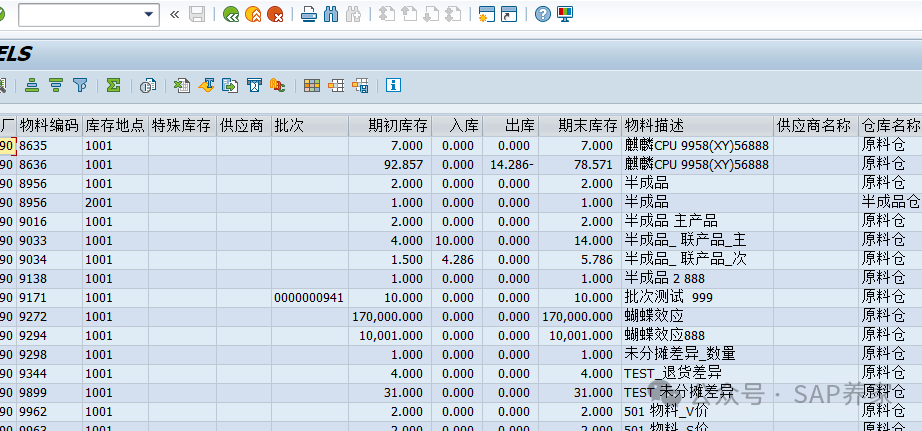
Task: Select the 期末库存 column header
Action: tap(580, 125)
